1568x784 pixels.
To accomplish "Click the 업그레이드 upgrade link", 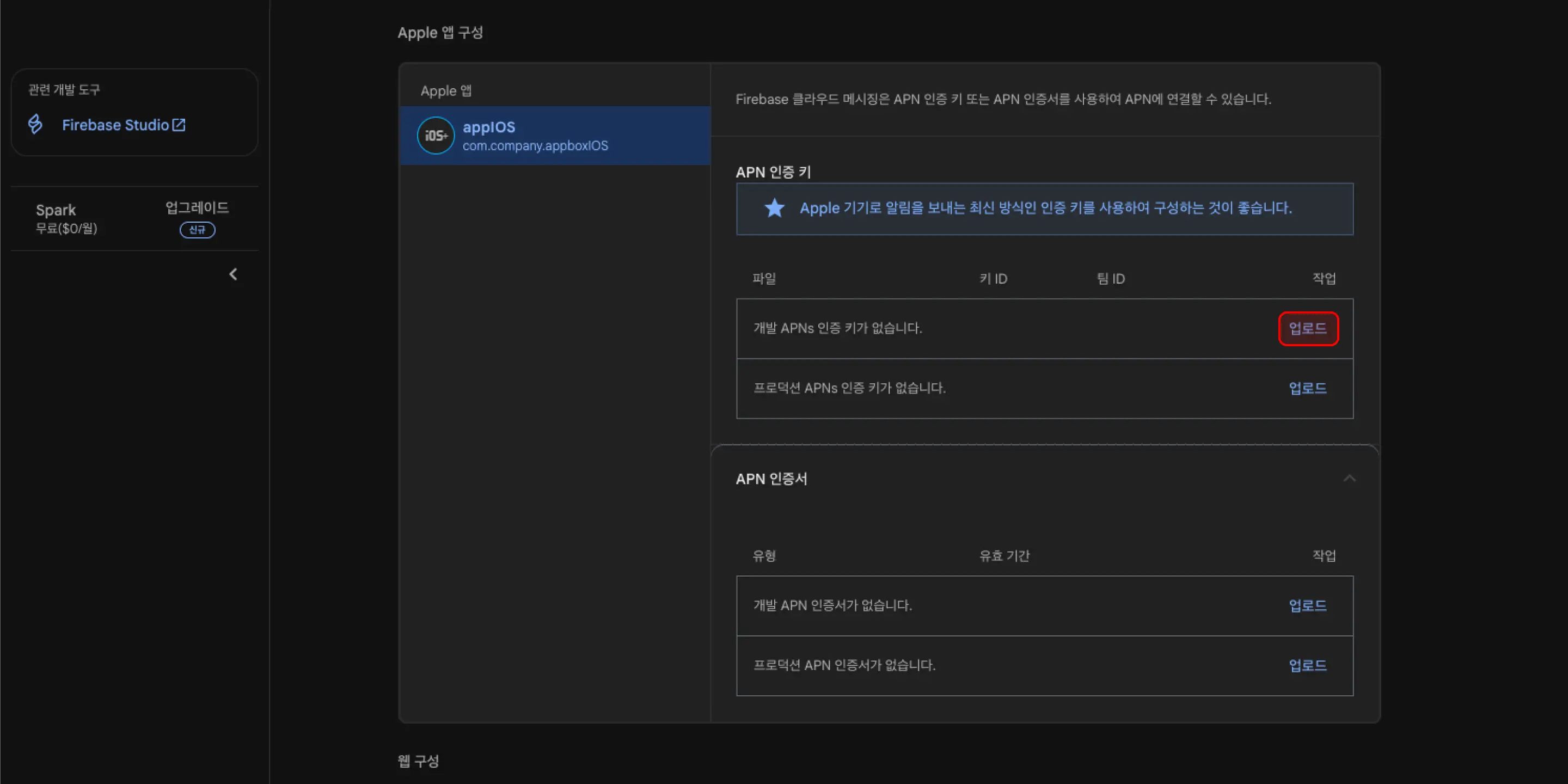I will pyautogui.click(x=197, y=207).
